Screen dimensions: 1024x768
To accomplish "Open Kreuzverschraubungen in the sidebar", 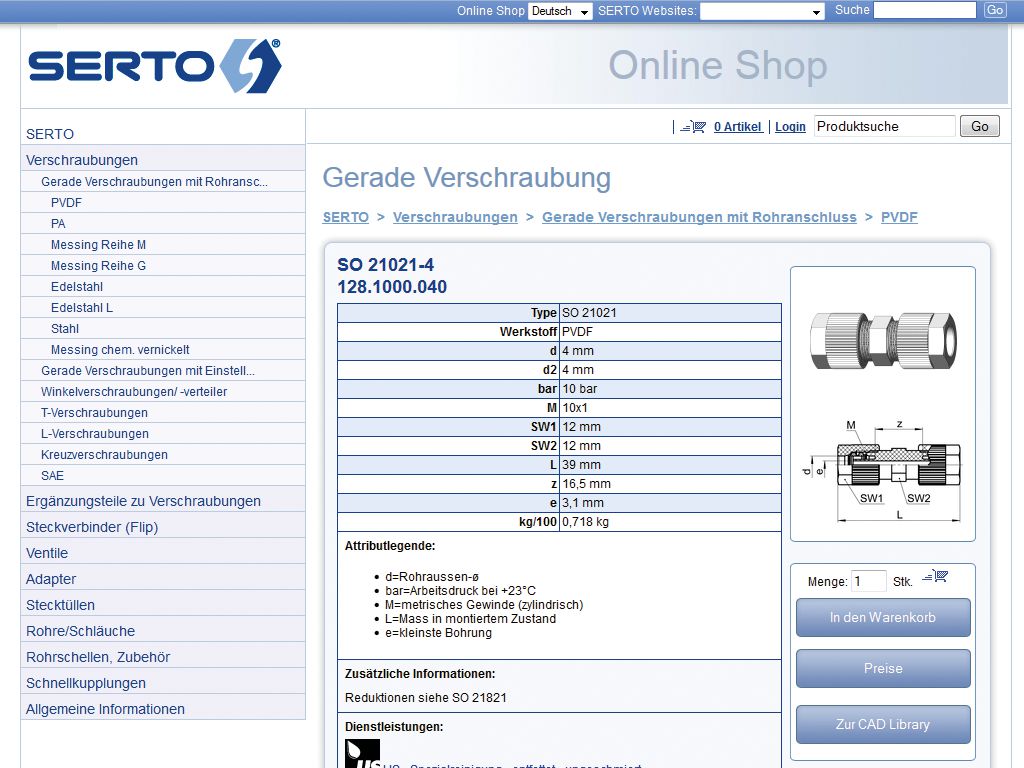I will click(104, 455).
